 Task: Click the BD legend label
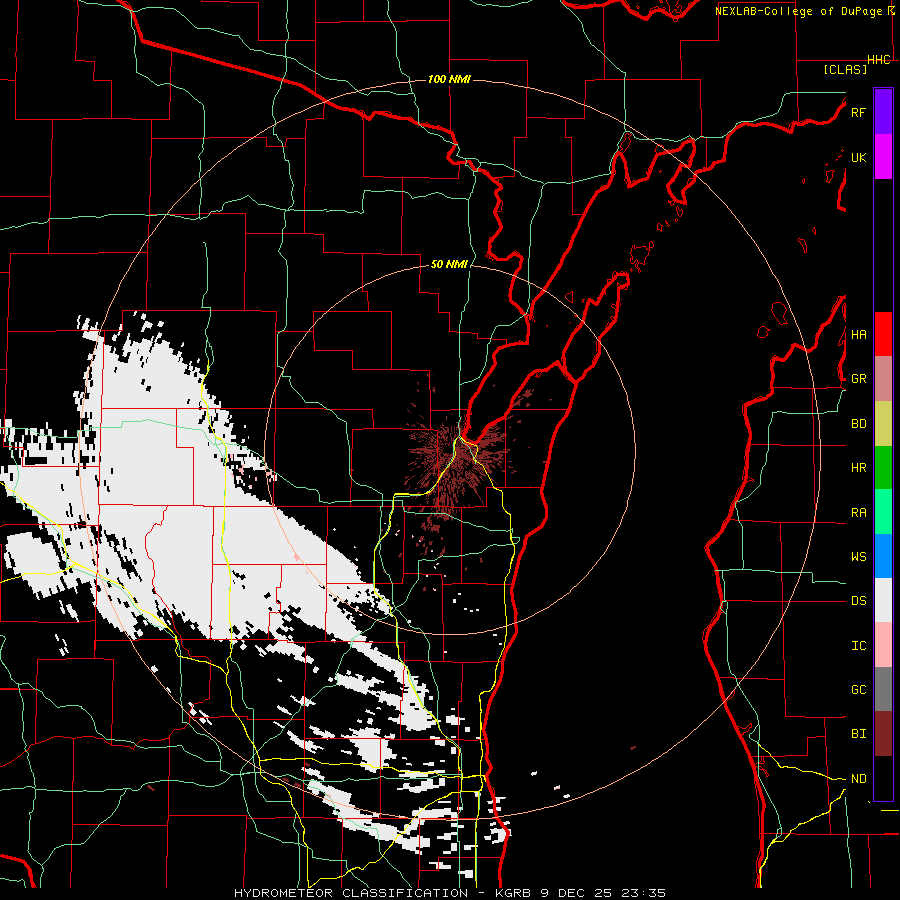tap(858, 424)
